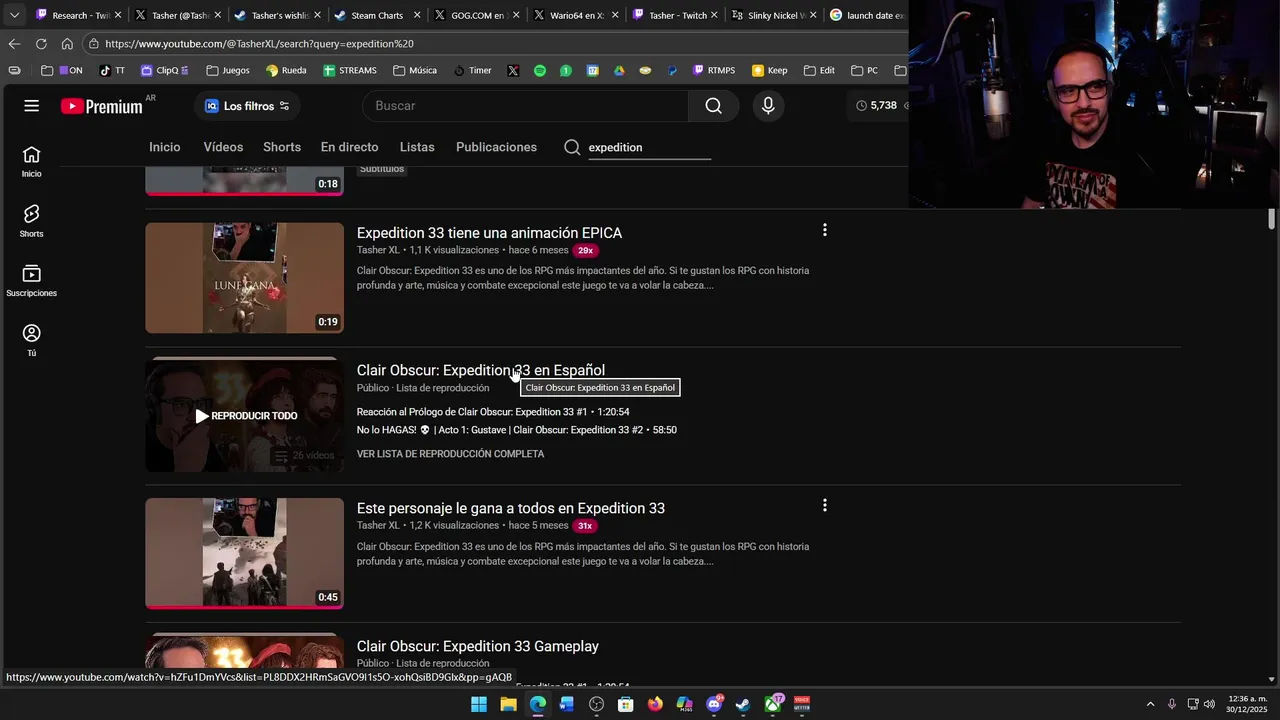Screen dimensions: 1280x720
Task: Switch to the Research - Twitch browser tab
Action: coord(79,15)
